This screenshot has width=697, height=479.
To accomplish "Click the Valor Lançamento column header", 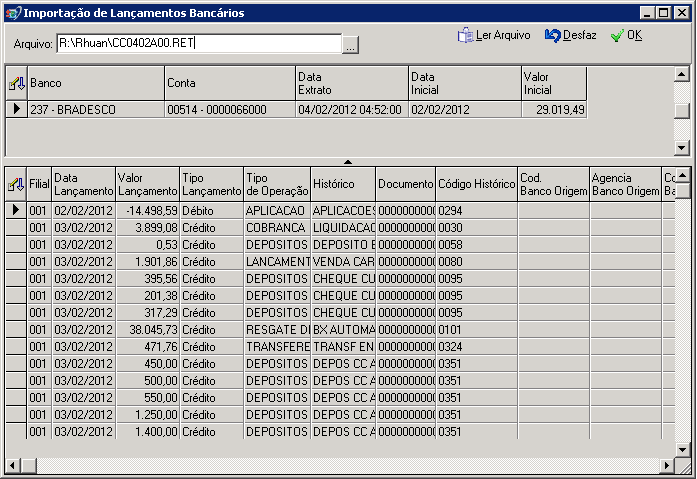I will 148,184.
